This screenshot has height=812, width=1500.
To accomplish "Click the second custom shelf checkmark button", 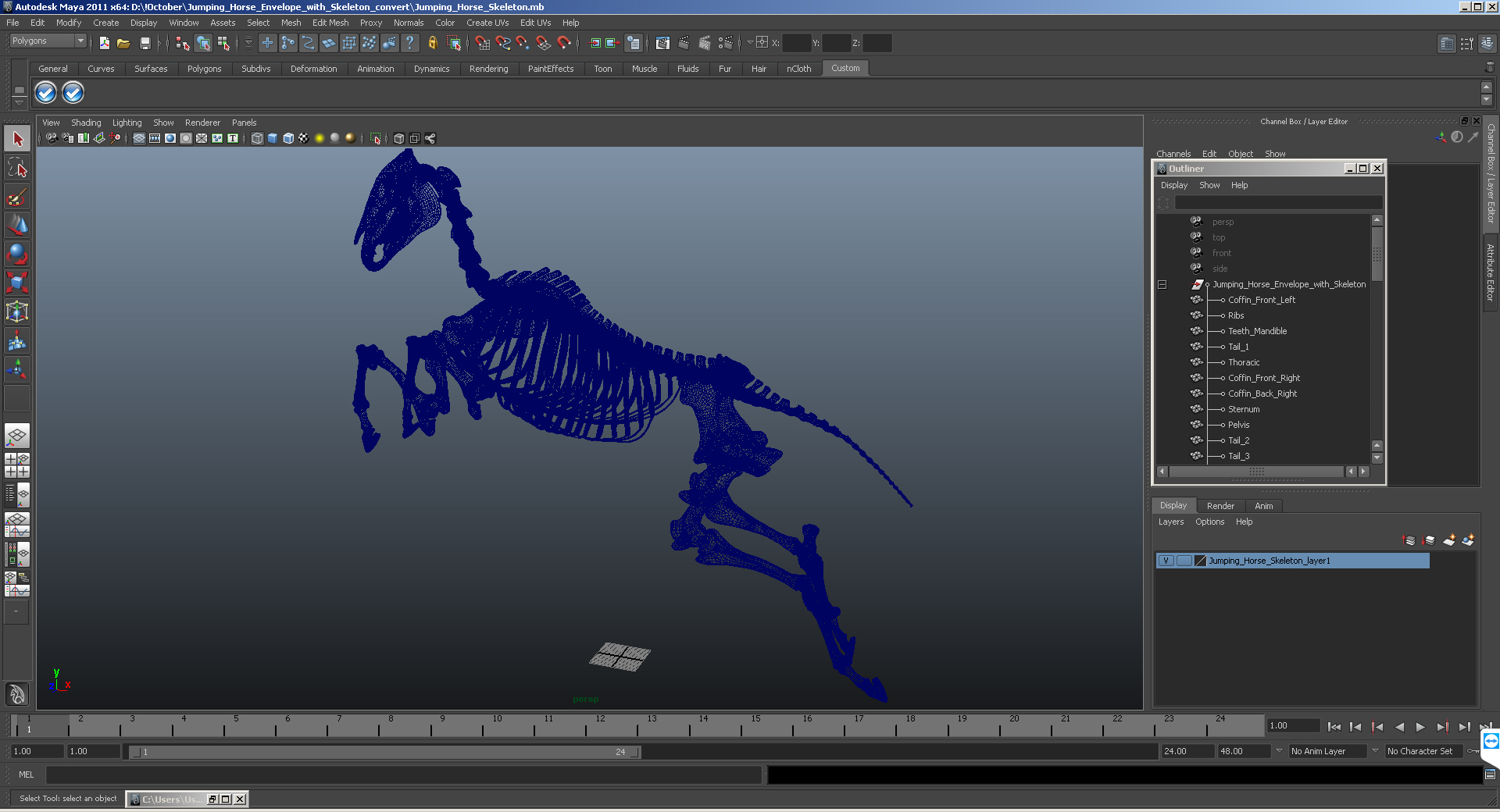I will pos(73,93).
